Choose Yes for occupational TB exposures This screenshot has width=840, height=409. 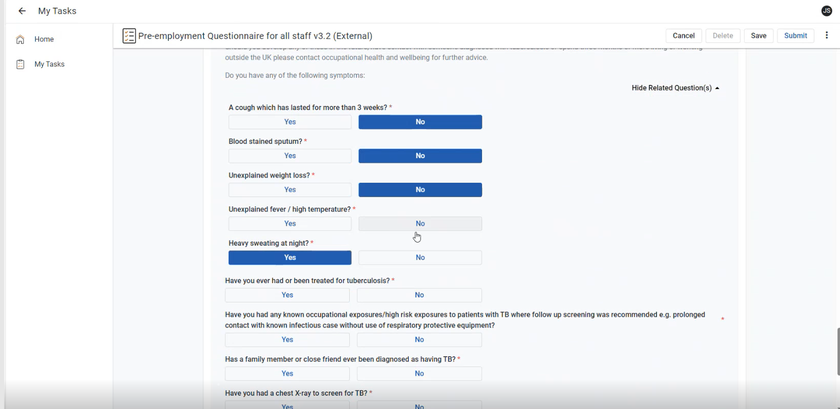(x=287, y=339)
